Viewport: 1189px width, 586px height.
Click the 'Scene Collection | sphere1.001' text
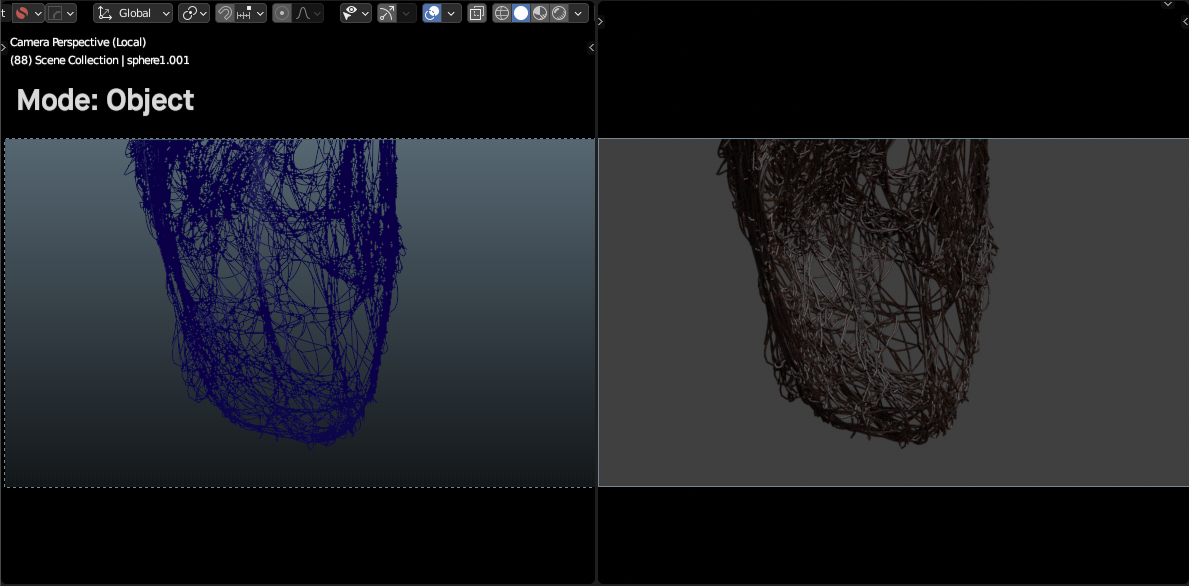click(x=112, y=60)
